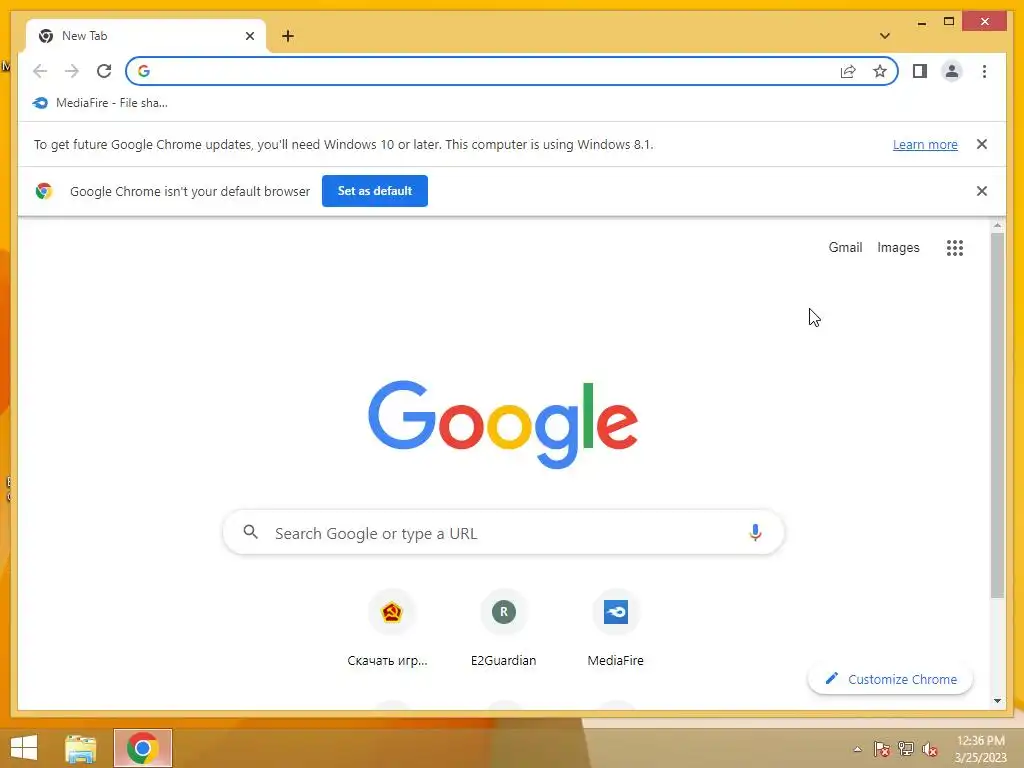Click the Set as default button

tap(375, 191)
